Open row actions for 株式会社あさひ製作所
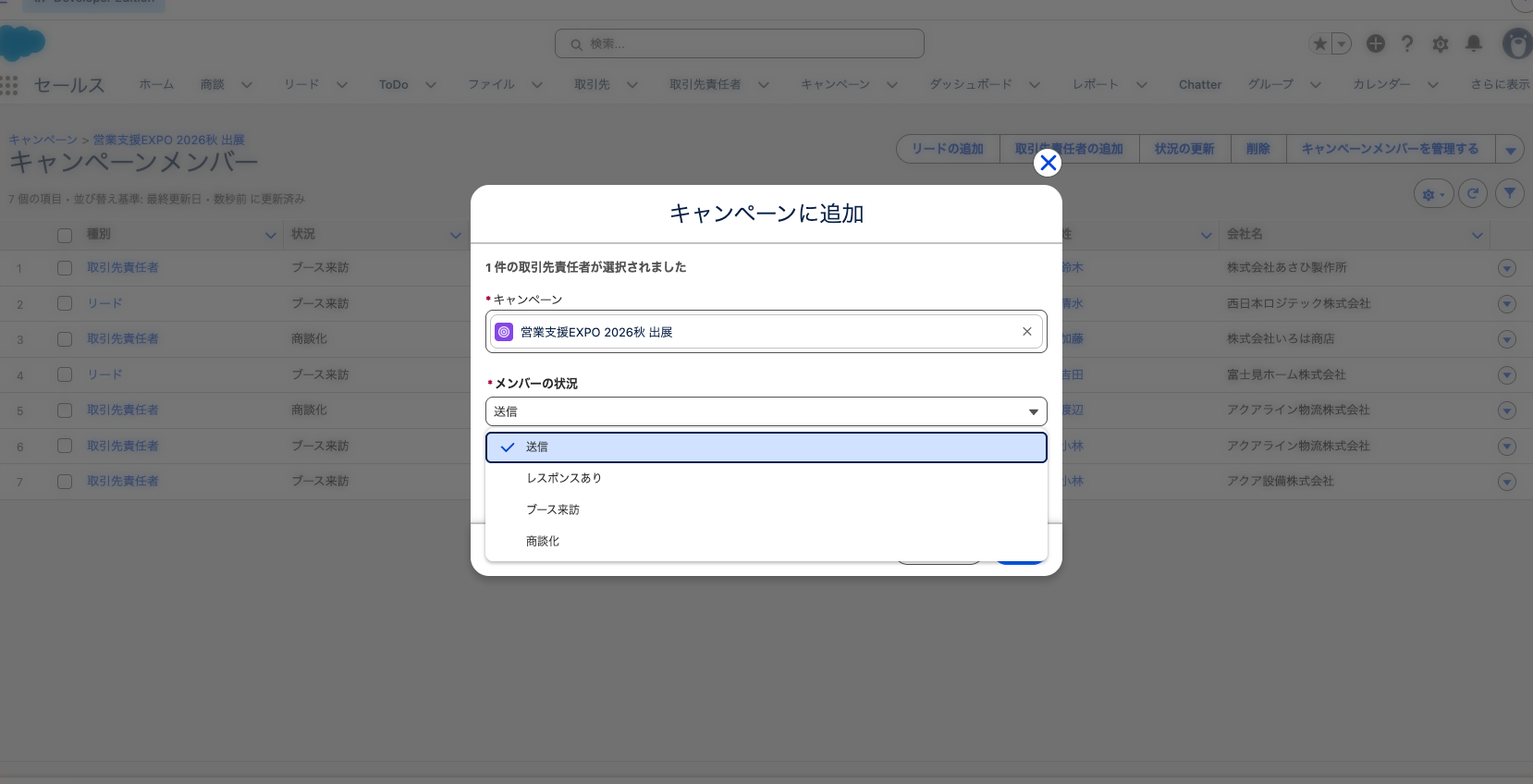Viewport: 1533px width, 784px height. pos(1507,268)
